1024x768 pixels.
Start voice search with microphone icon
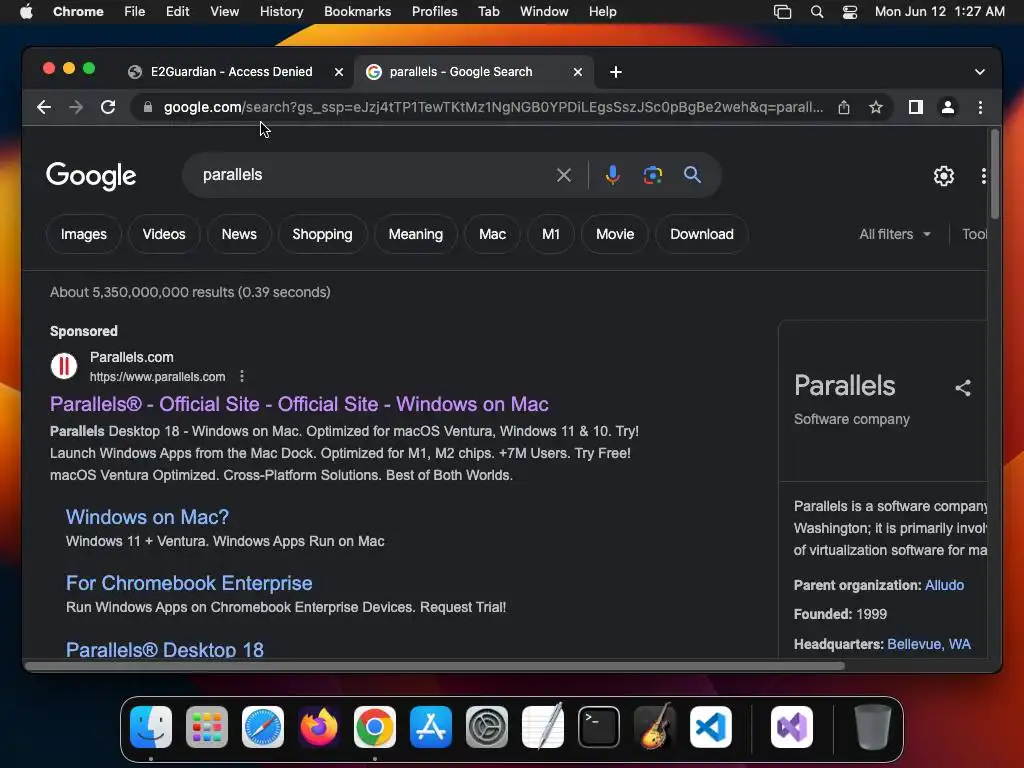coord(613,175)
